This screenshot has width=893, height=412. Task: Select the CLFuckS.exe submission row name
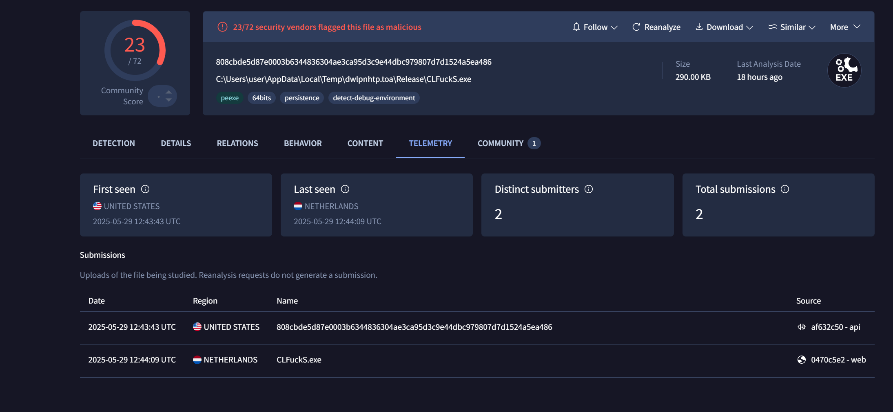point(299,359)
